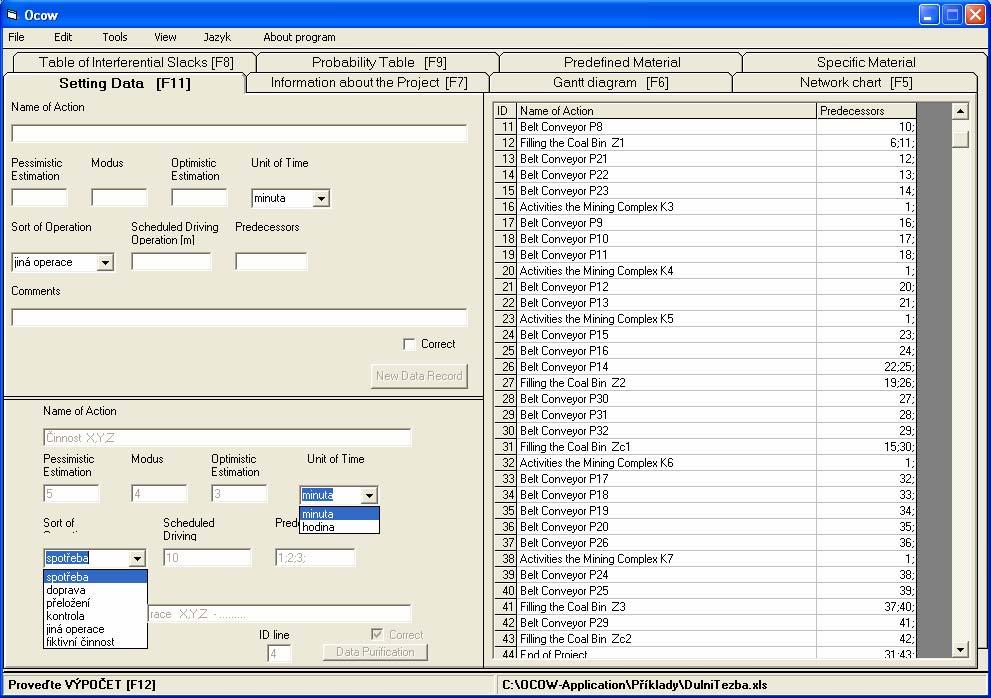Switch to Table of Interferential Slacks tab
This screenshot has width=991, height=698.
pos(136,62)
